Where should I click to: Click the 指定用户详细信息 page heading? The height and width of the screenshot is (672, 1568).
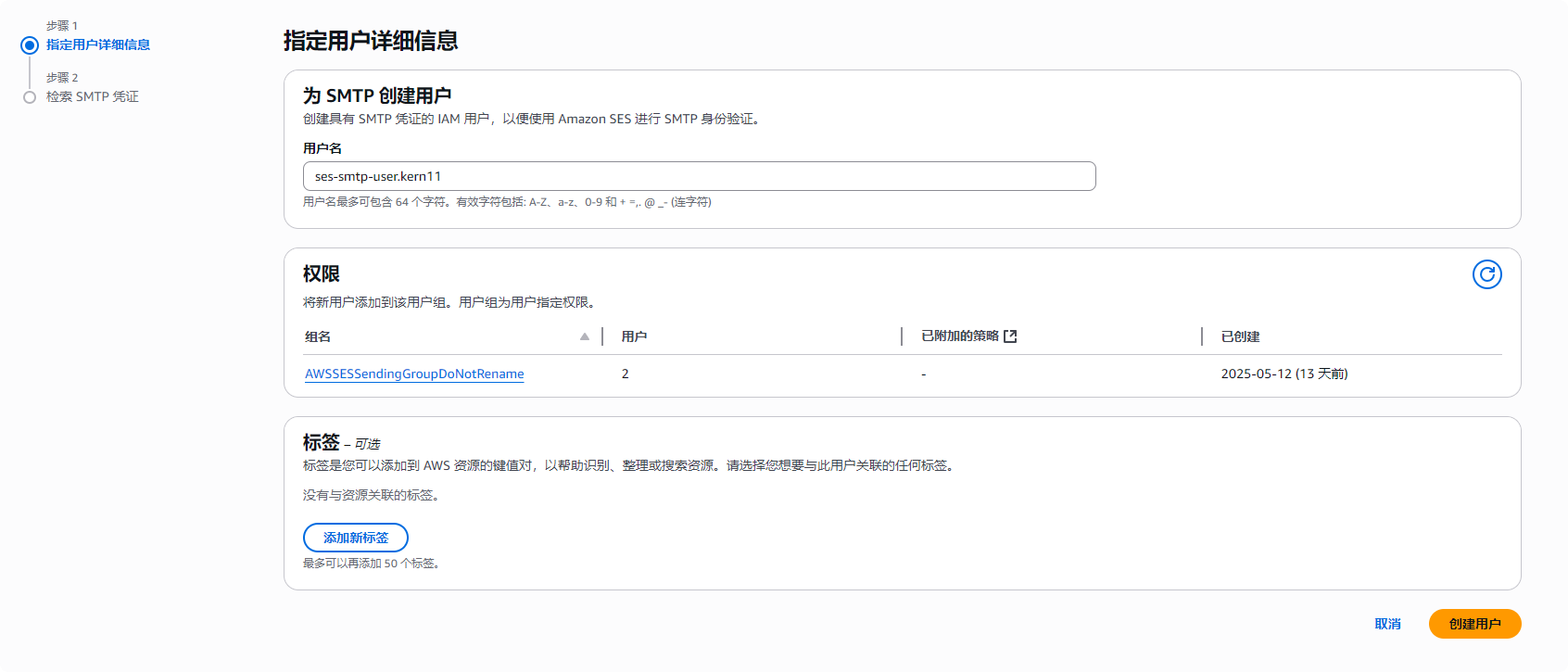371,41
